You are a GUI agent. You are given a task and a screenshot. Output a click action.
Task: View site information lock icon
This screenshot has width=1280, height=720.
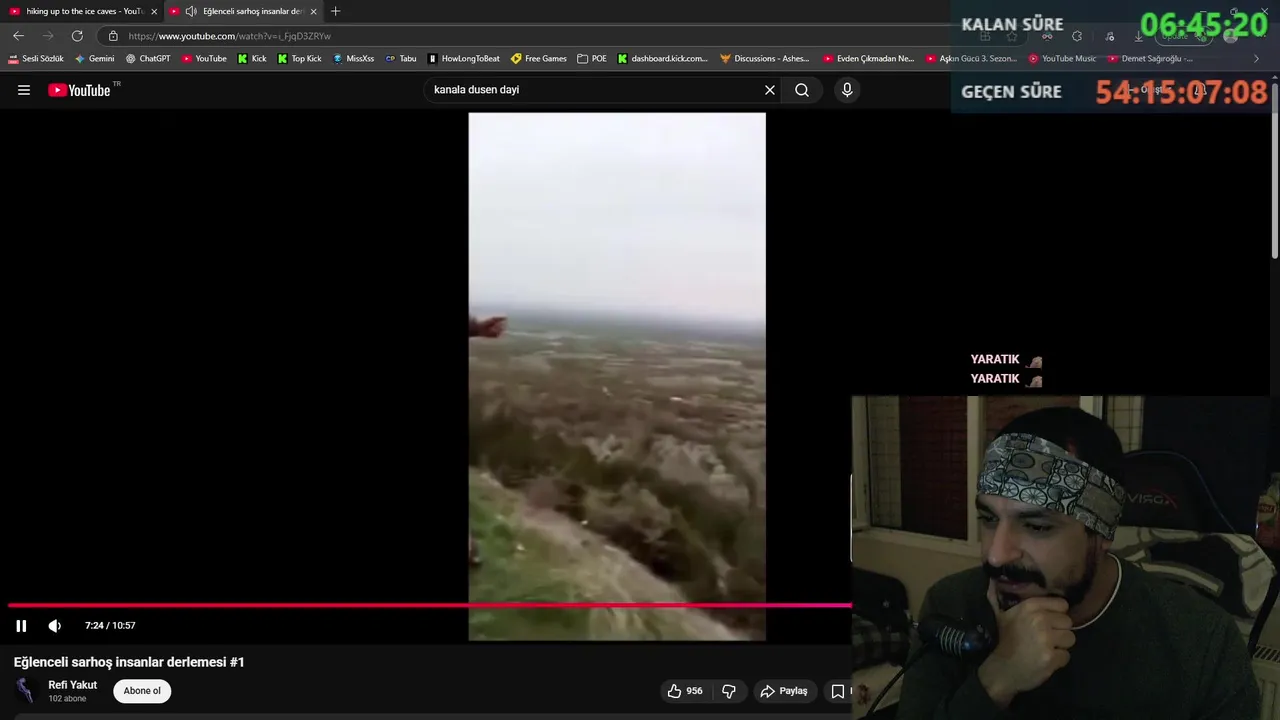click(113, 36)
